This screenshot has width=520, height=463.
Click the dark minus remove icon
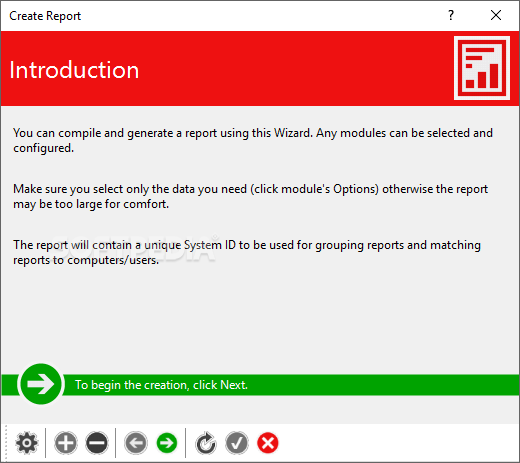pos(97,443)
